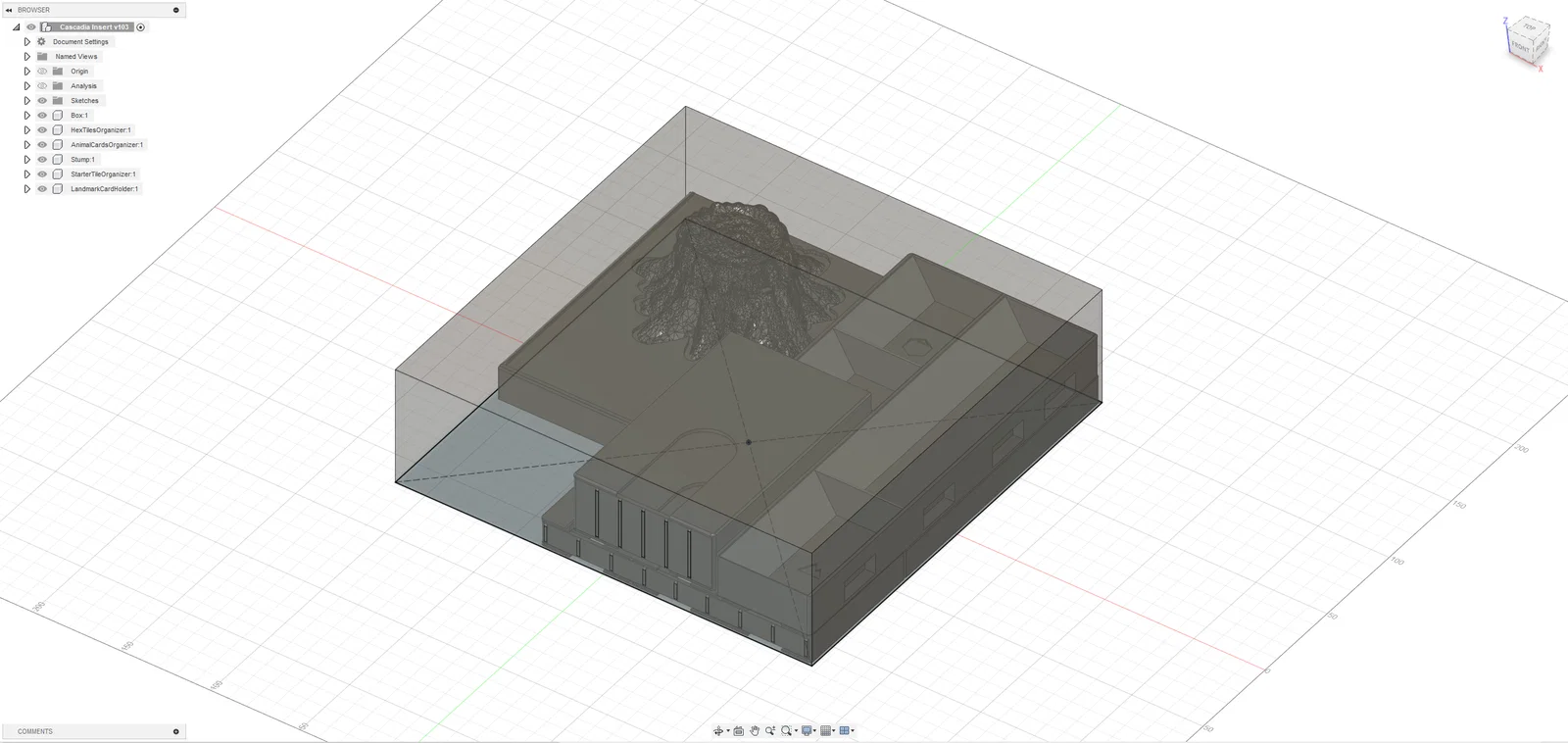This screenshot has height=743, width=1568.
Task: Click the AnimalCardsOrganizer:1 component icon
Action: tap(58, 145)
